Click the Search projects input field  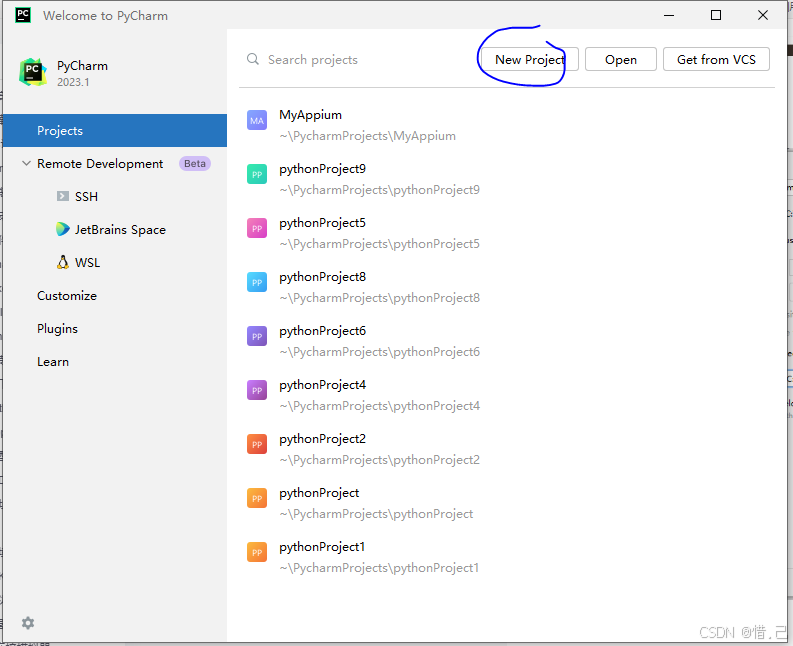pyautogui.click(x=359, y=59)
